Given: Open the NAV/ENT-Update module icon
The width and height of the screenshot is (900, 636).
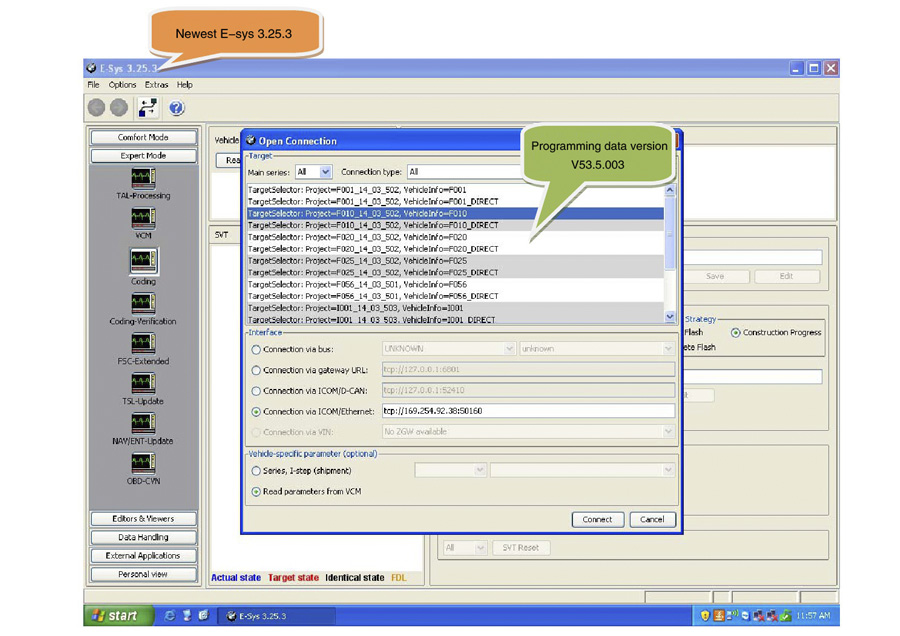Looking at the screenshot, I should pos(143,423).
